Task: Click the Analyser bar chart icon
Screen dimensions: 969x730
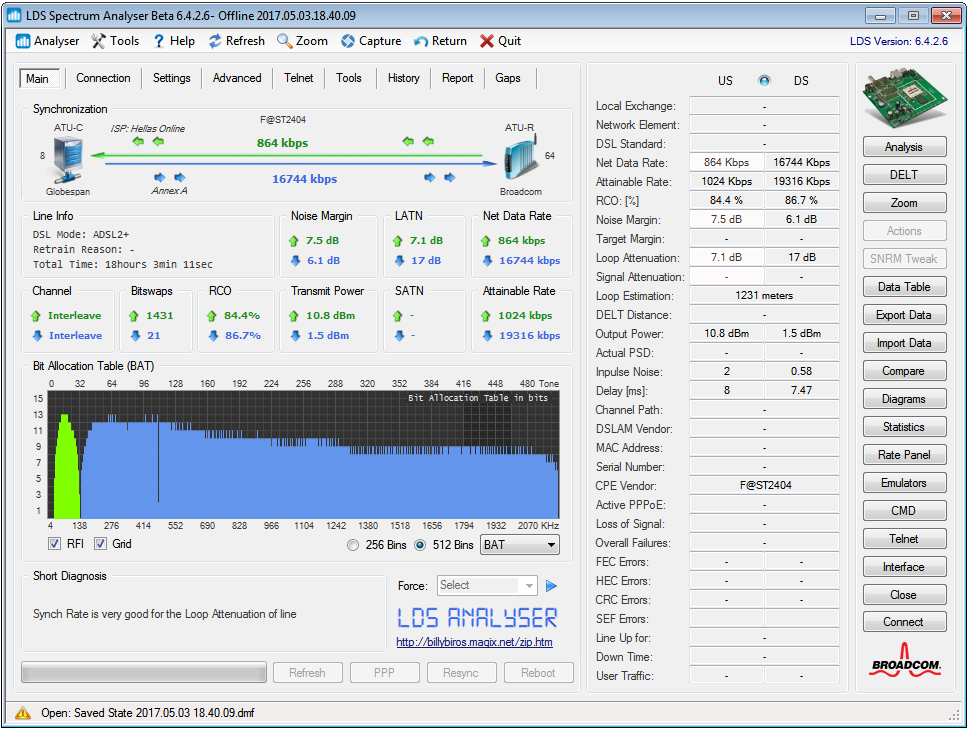Action: click(x=23, y=41)
